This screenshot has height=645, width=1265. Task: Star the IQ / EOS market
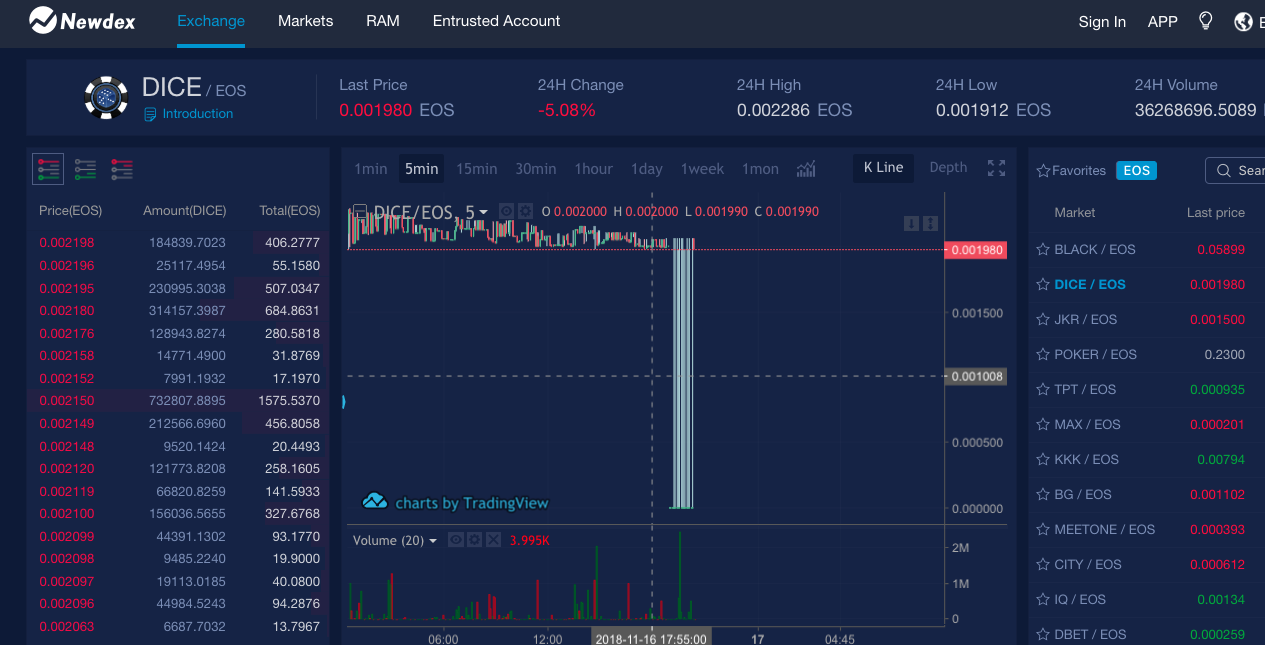pos(1043,600)
